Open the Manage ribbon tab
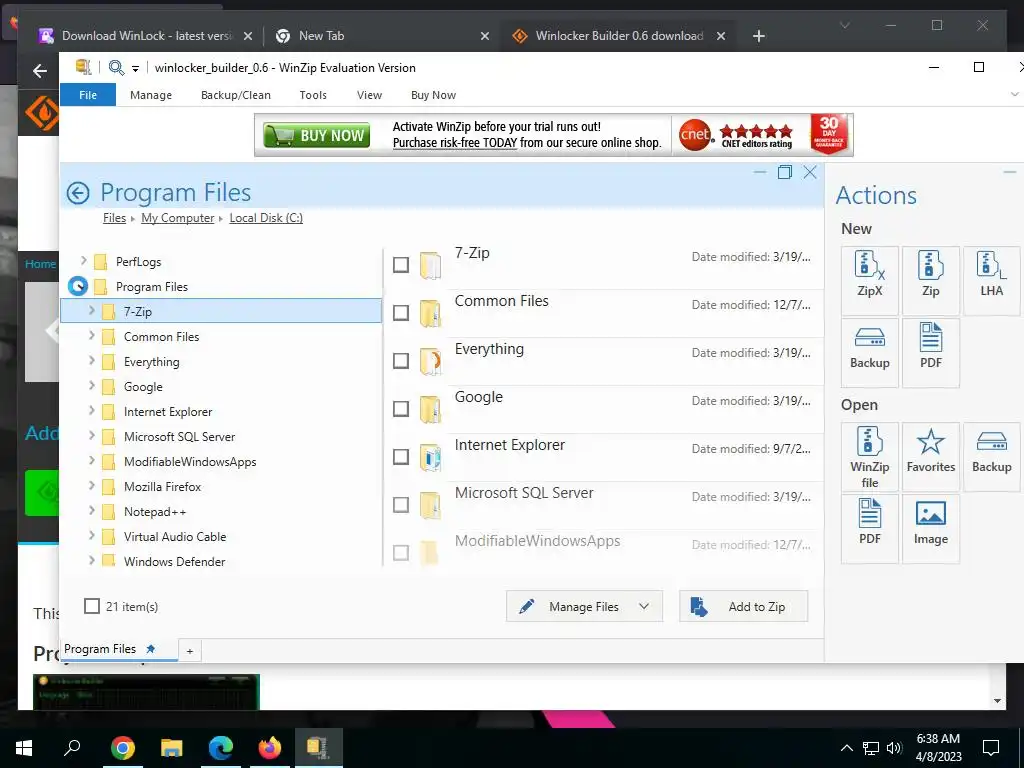1024x768 pixels. (x=151, y=95)
